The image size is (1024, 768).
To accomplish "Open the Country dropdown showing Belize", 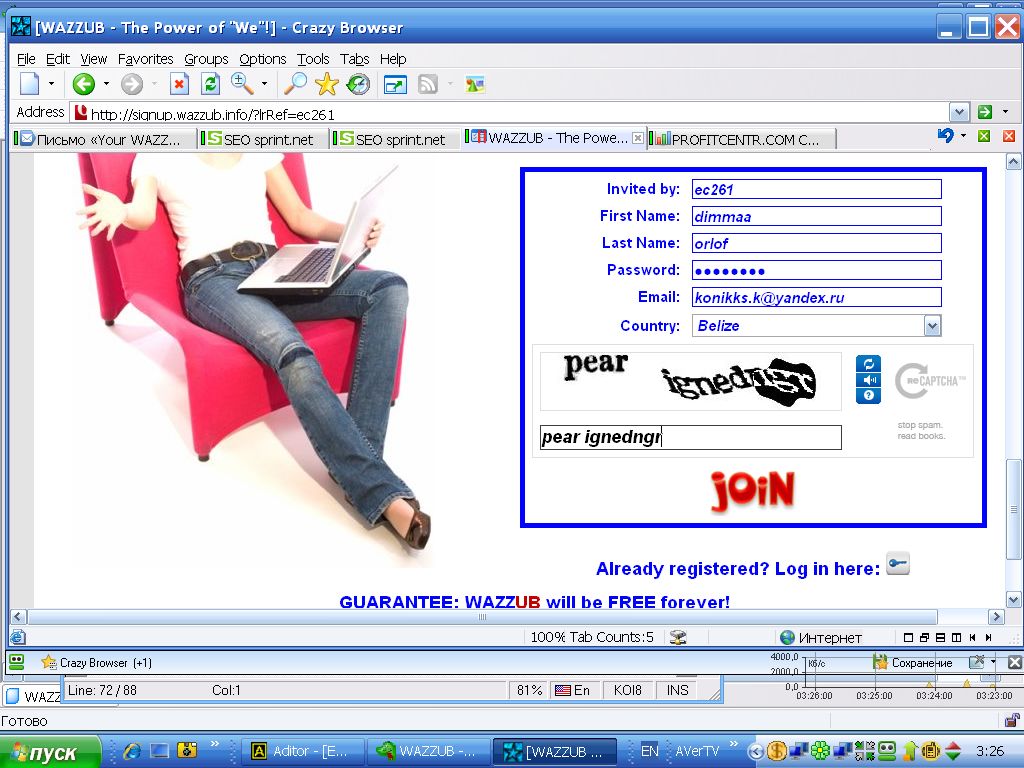I will (x=816, y=325).
